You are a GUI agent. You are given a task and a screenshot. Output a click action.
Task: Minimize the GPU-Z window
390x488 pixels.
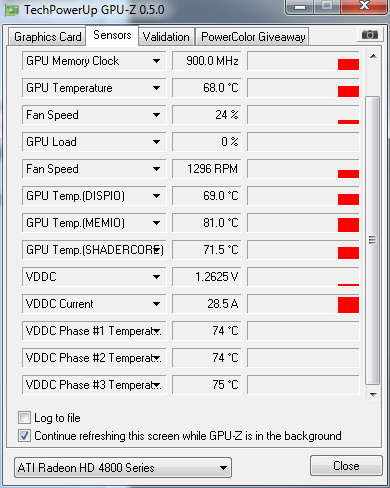pos(300,7)
